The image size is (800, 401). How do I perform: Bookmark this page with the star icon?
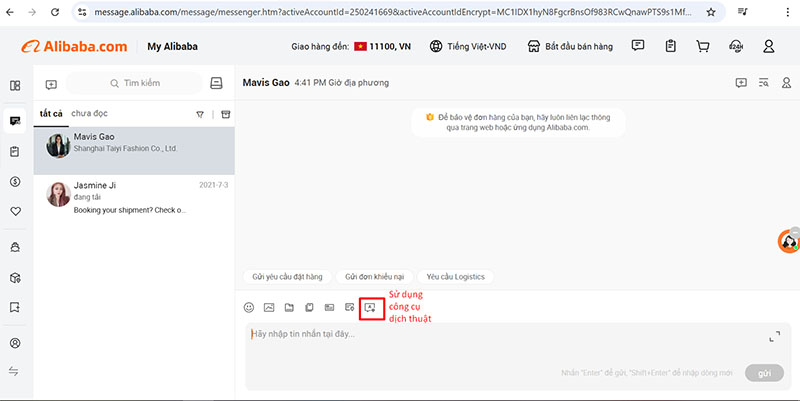pos(711,13)
